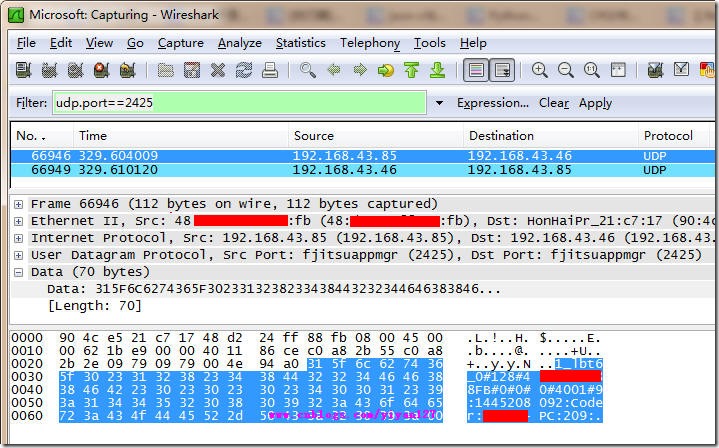Zoom in on packet text
The image size is (719, 448).
pos(540,70)
